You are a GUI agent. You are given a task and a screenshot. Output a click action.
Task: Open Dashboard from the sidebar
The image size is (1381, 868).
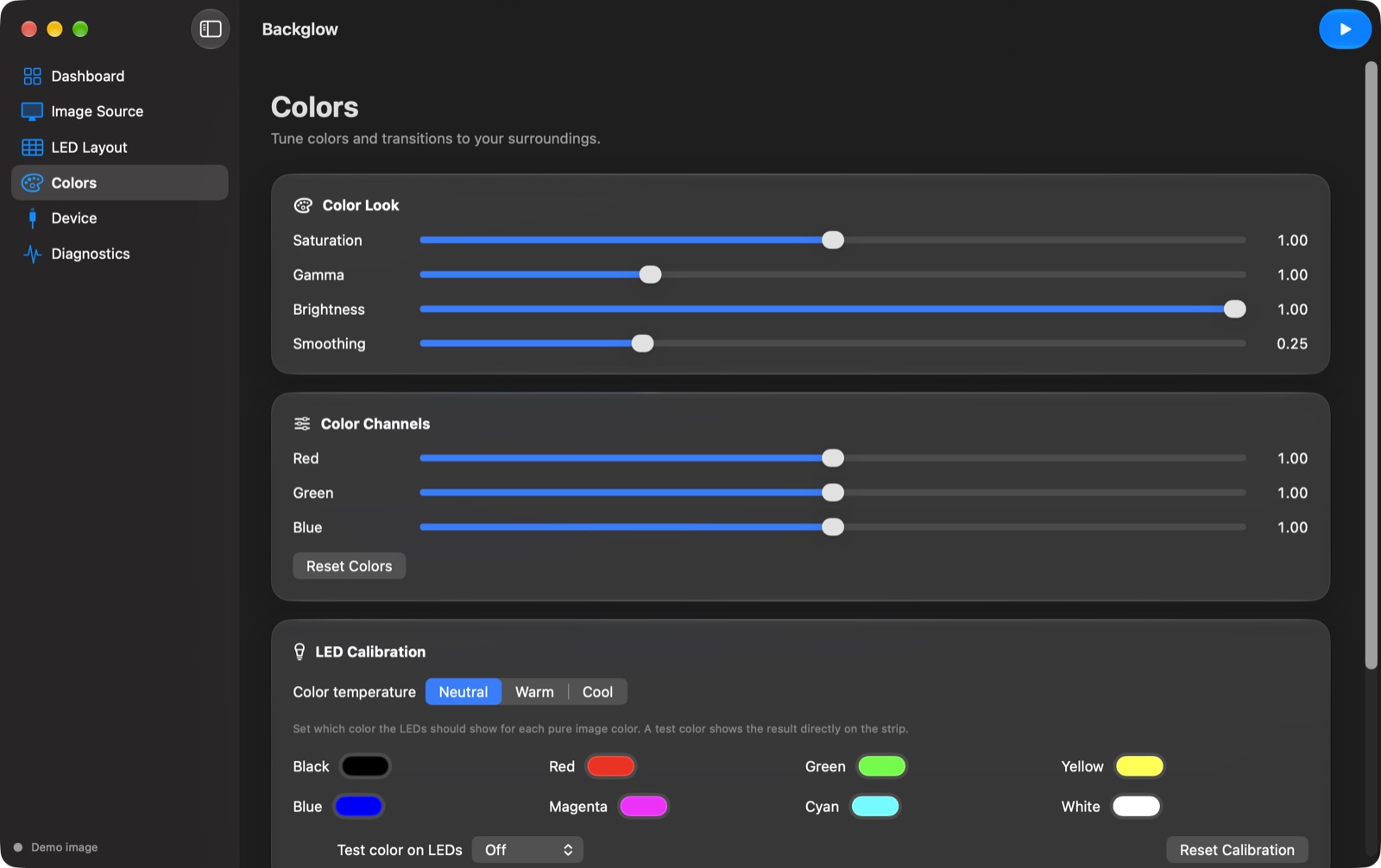tap(120, 76)
